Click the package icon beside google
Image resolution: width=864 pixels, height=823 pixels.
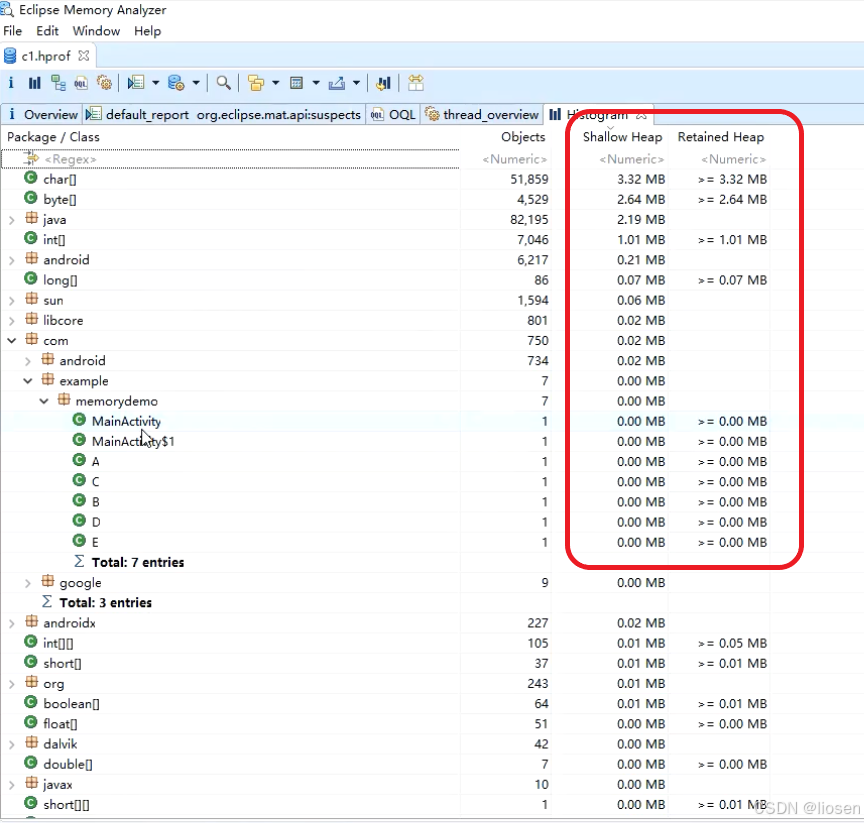[48, 581]
